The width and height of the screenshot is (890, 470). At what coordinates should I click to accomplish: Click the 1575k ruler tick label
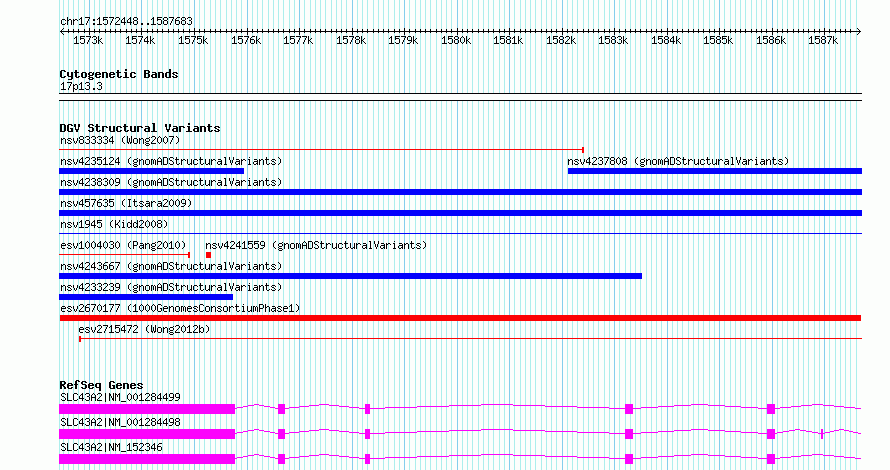[x=193, y=40]
